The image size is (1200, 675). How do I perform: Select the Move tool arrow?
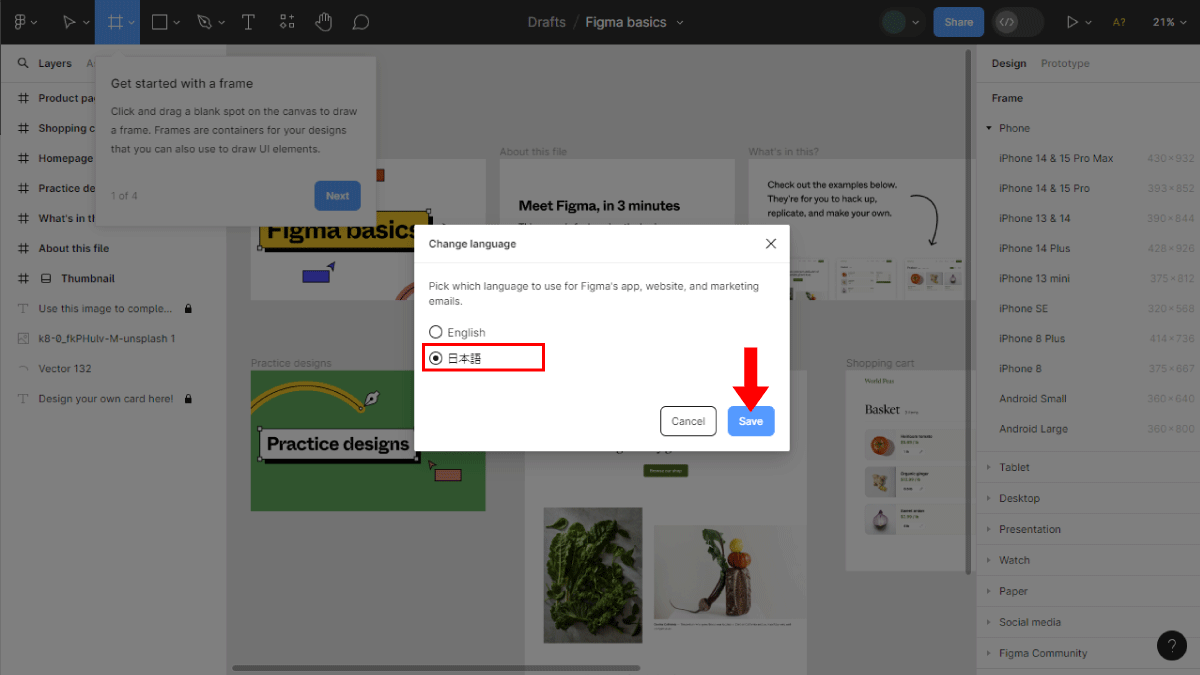tap(69, 22)
